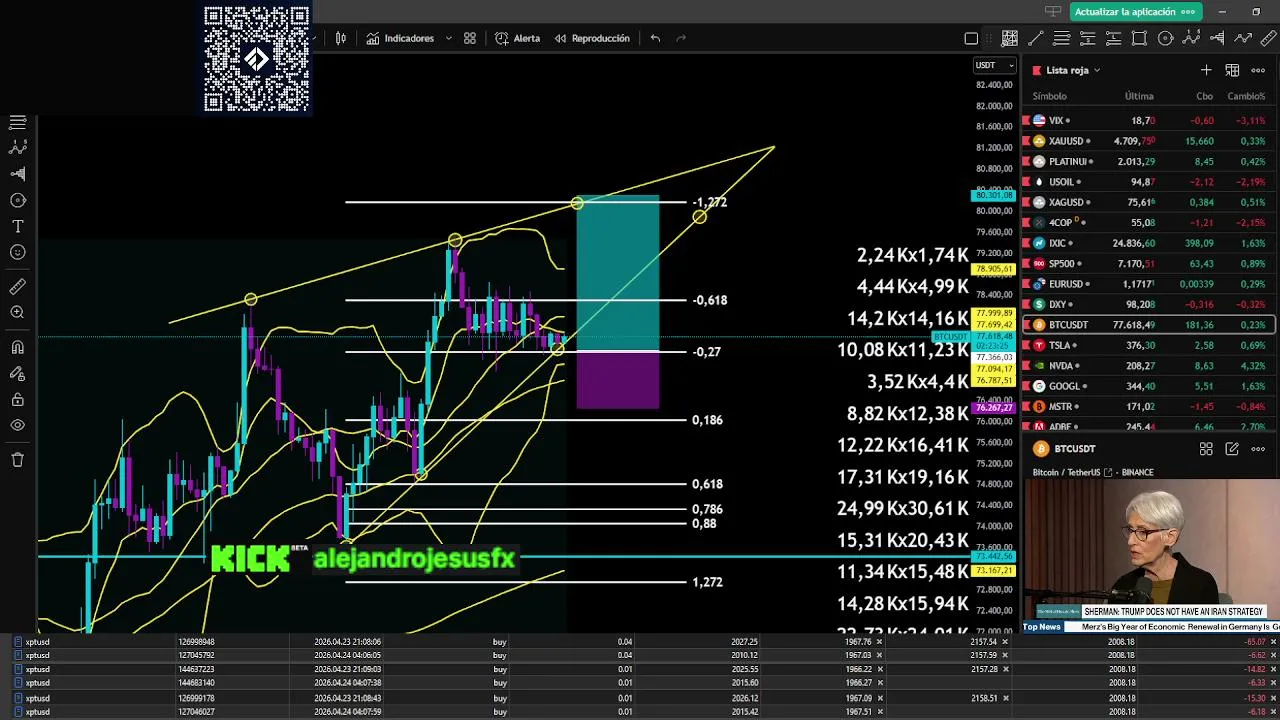The width and height of the screenshot is (1280, 720).
Task: Delete drawings with the trash icon
Action: pyautogui.click(x=17, y=460)
